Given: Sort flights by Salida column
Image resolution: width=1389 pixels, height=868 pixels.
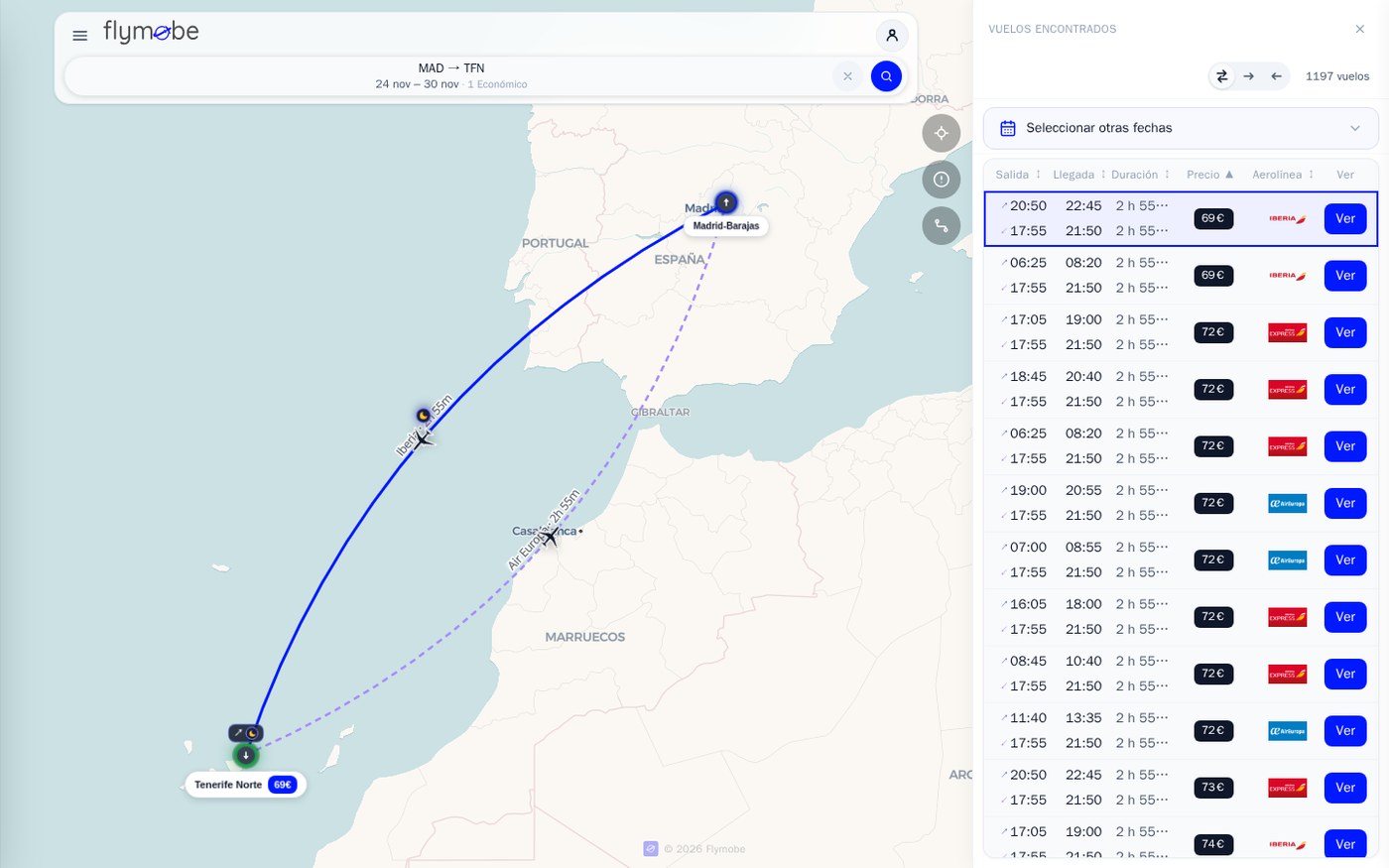Looking at the screenshot, I should 1019,175.
